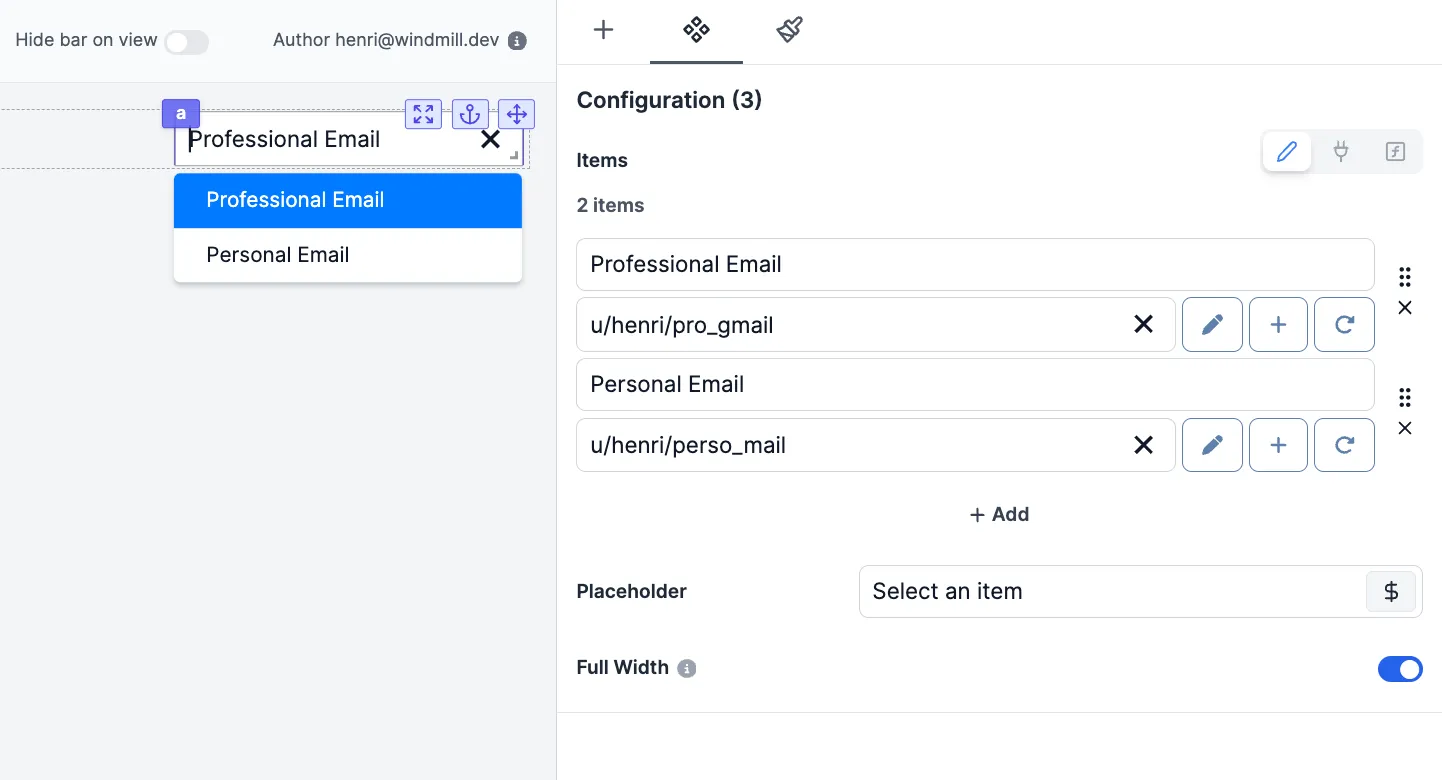This screenshot has height=780, width=1442.
Task: Click the pencil edit button for pro_gmail
Action: (1212, 324)
